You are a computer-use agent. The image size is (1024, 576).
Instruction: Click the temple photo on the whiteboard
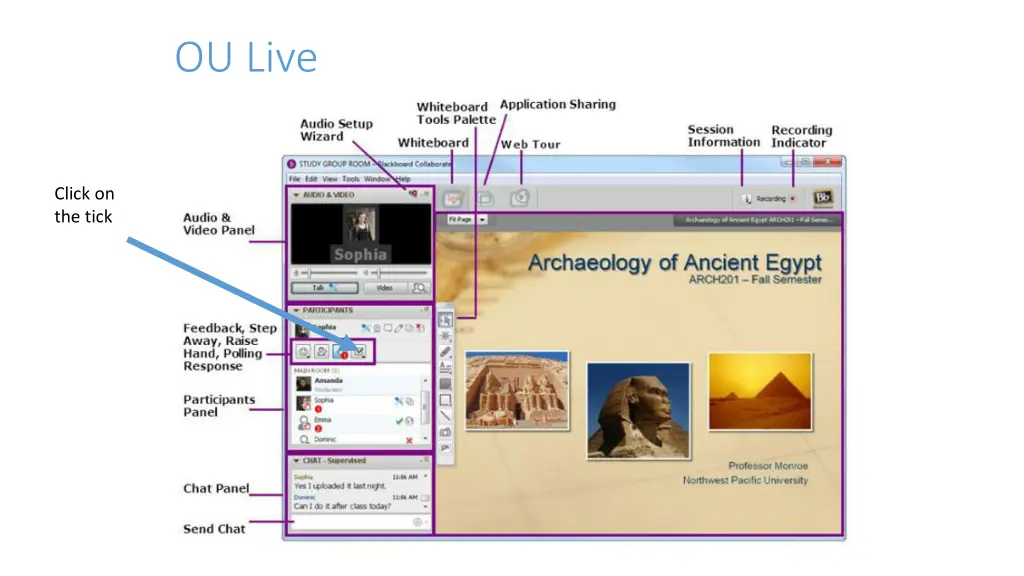(x=517, y=391)
